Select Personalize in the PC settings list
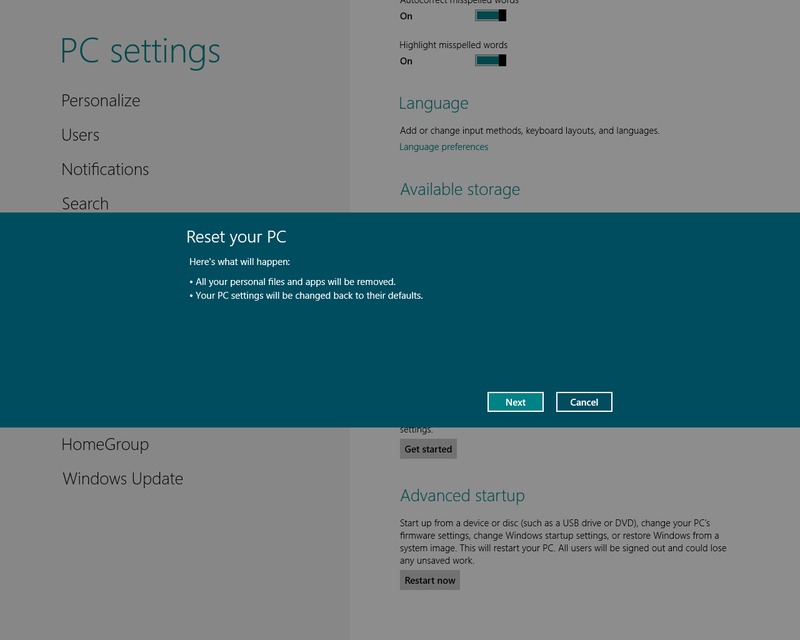 pyautogui.click(x=101, y=101)
